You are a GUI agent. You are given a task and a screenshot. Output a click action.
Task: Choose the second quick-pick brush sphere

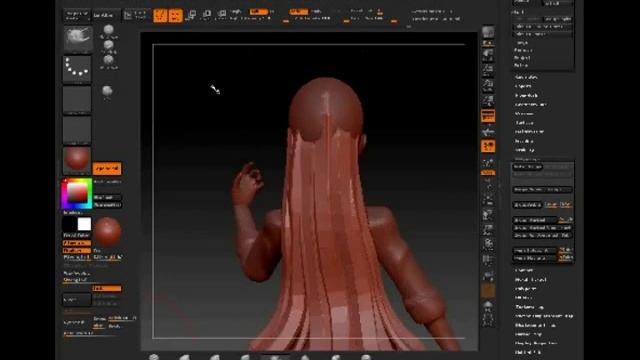[109, 45]
